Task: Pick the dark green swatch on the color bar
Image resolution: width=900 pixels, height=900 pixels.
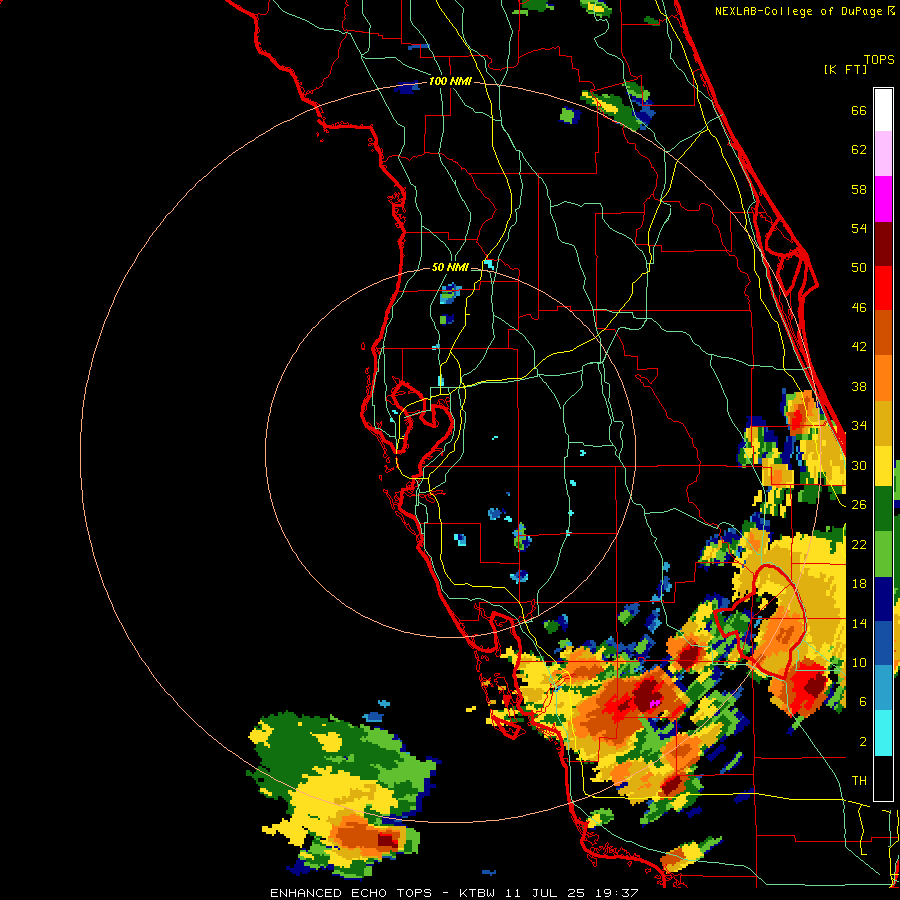Action: [x=883, y=509]
